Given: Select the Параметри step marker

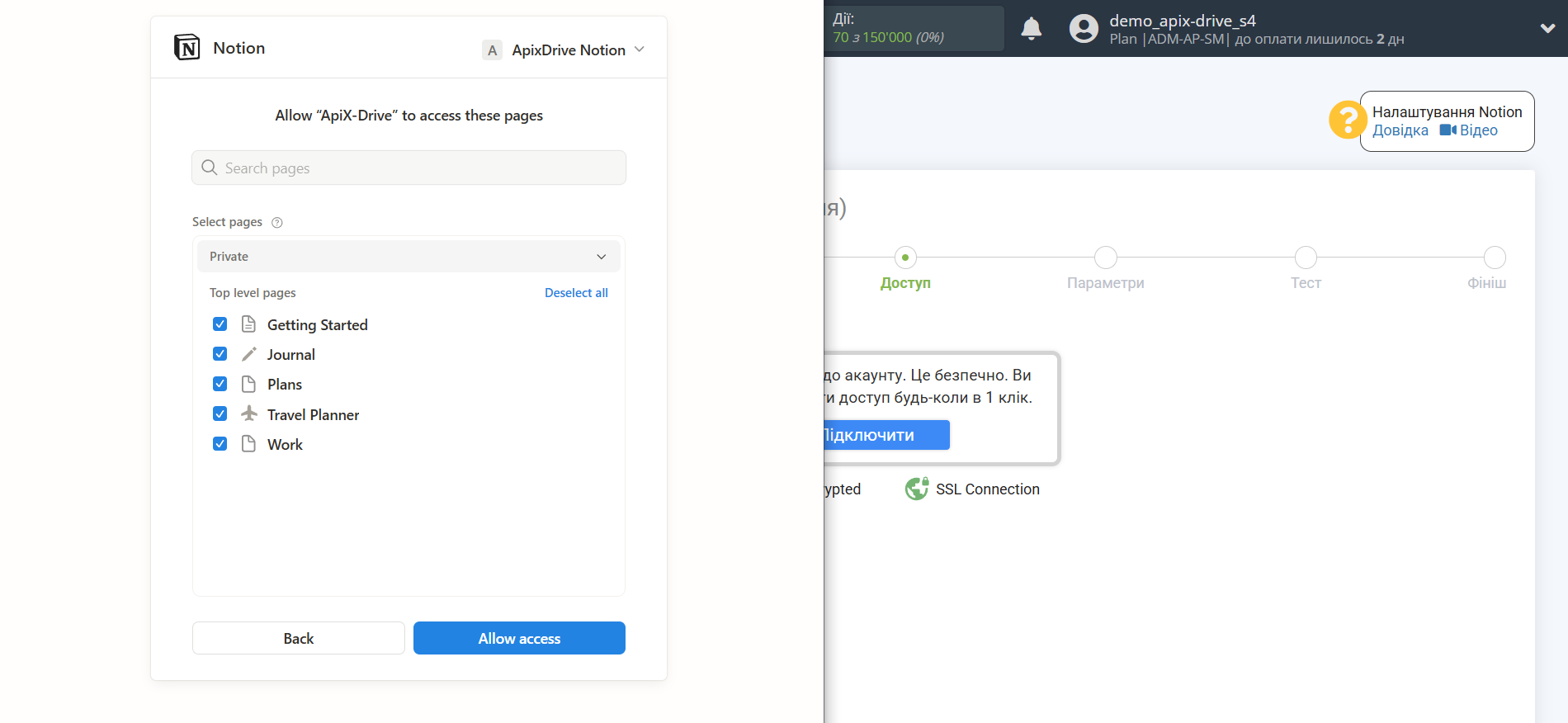Looking at the screenshot, I should [x=1106, y=258].
